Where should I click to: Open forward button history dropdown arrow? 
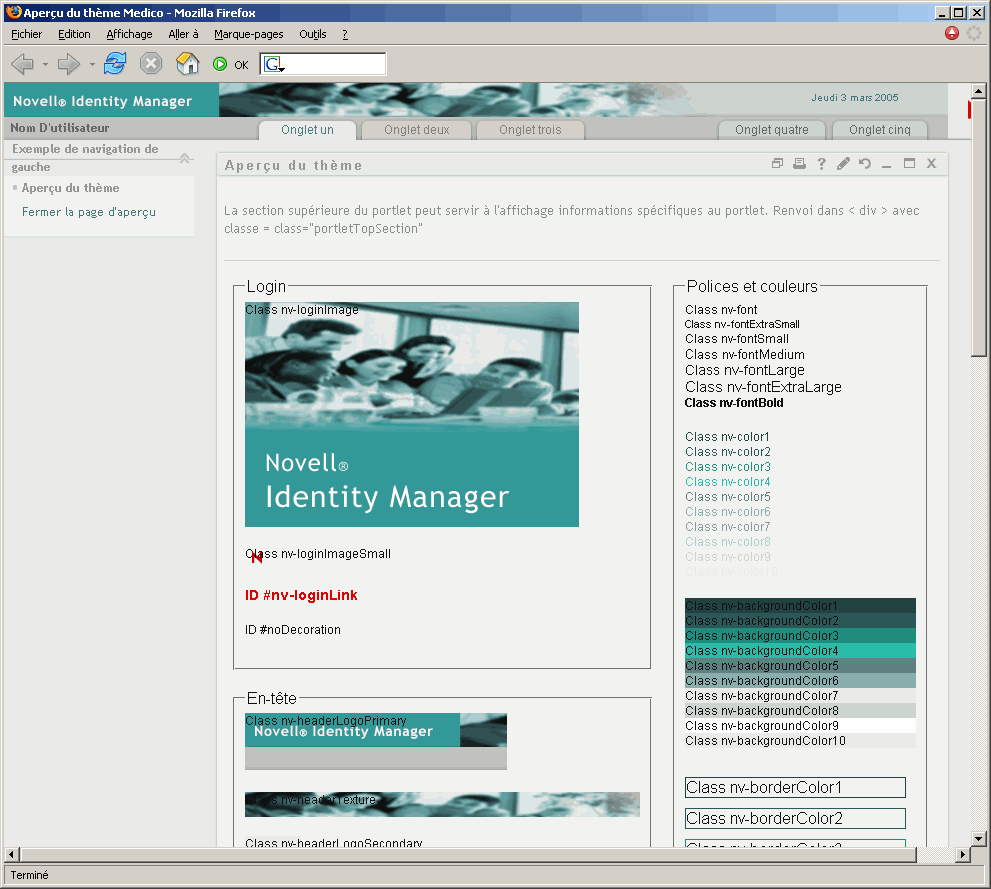tap(92, 64)
